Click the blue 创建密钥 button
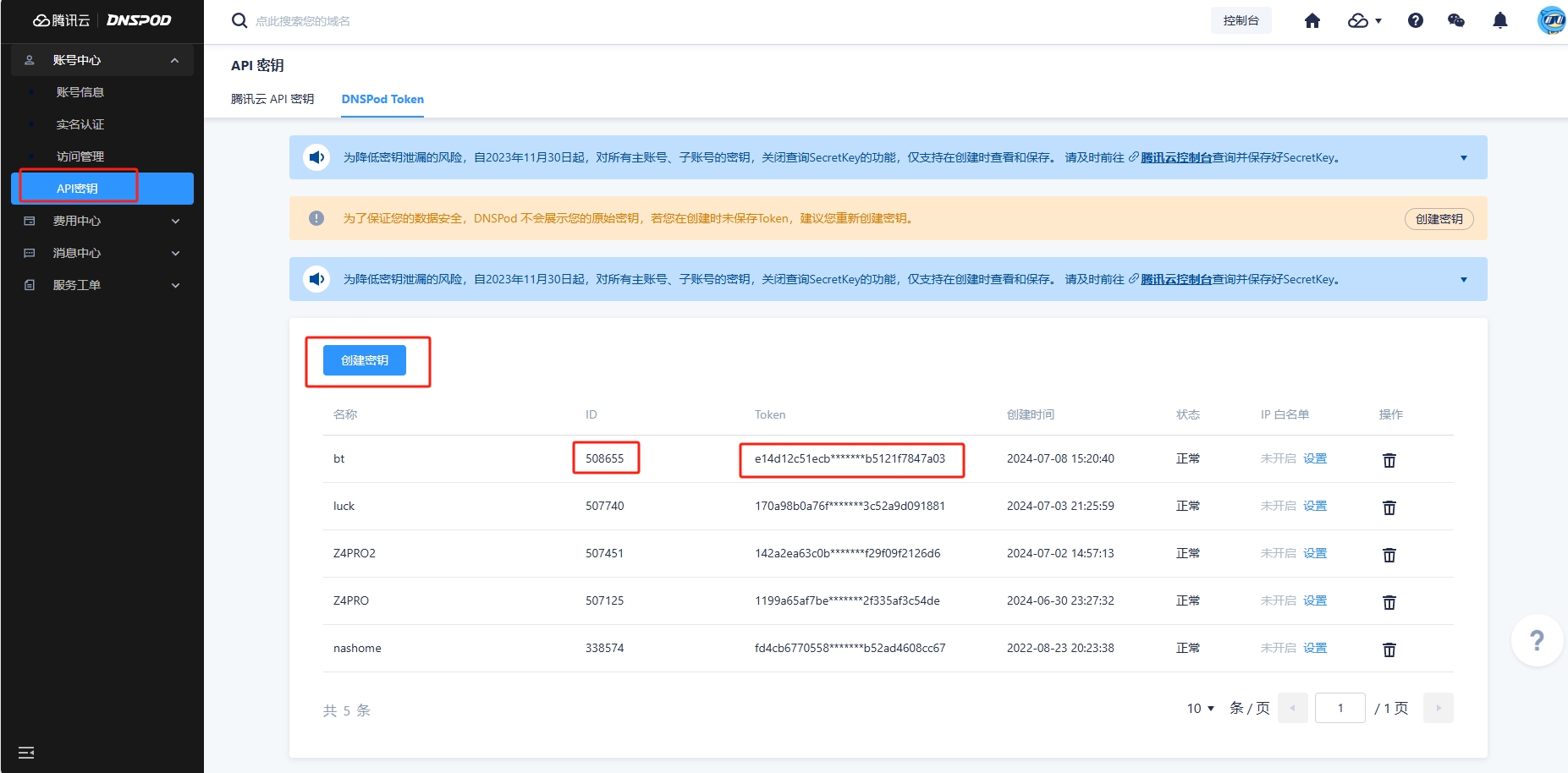The width and height of the screenshot is (1568, 773). [x=364, y=360]
